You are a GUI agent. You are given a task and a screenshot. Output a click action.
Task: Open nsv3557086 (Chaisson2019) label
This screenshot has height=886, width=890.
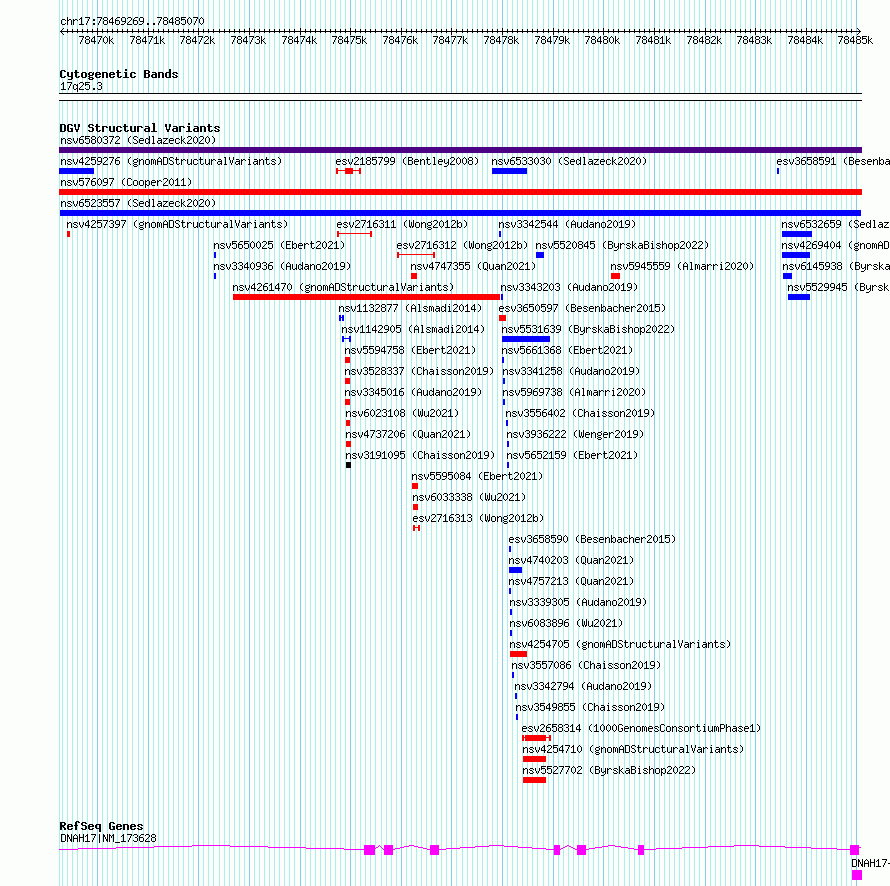[x=586, y=665]
